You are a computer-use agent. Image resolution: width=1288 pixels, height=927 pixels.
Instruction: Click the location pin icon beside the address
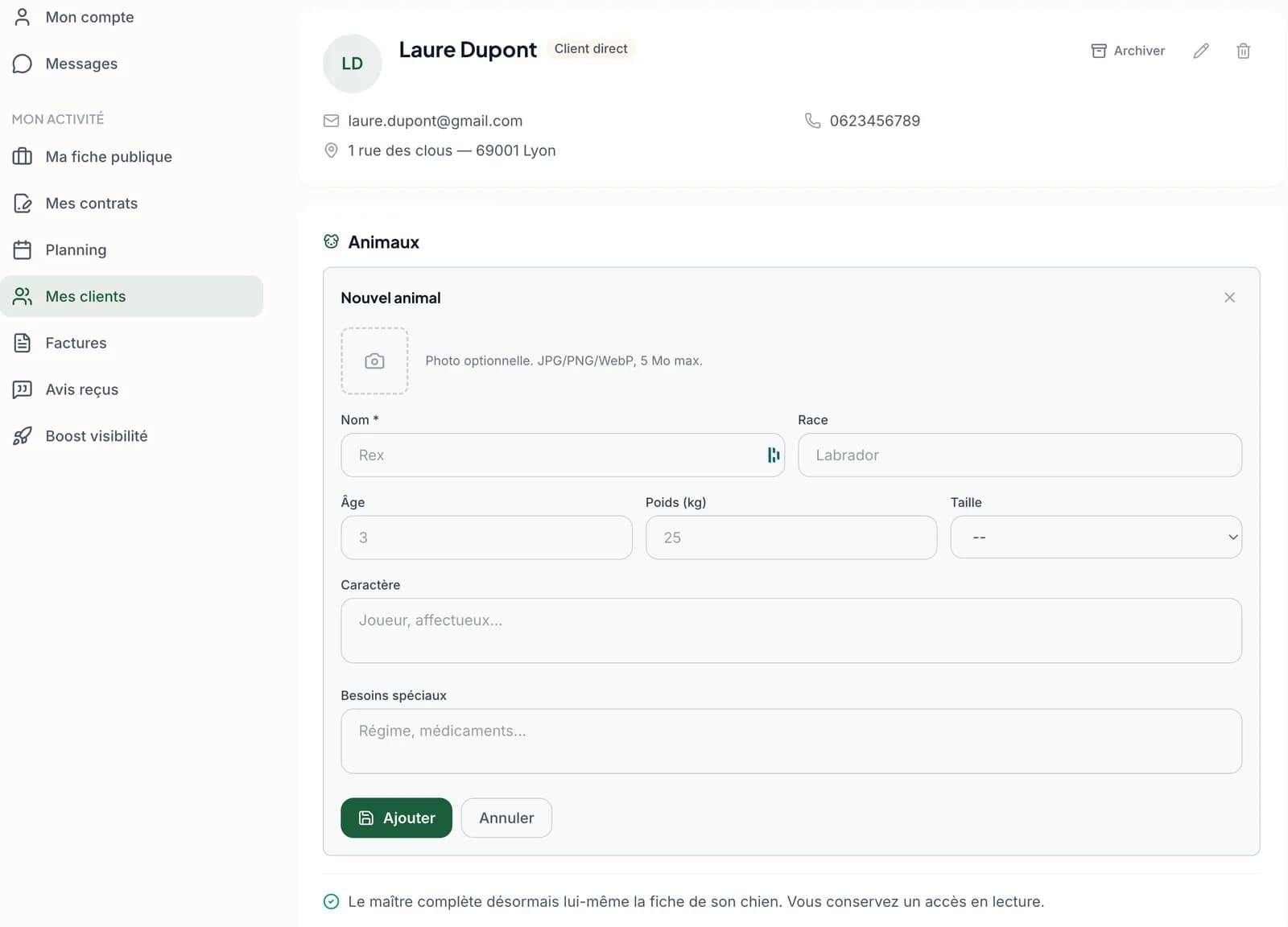pyautogui.click(x=331, y=150)
